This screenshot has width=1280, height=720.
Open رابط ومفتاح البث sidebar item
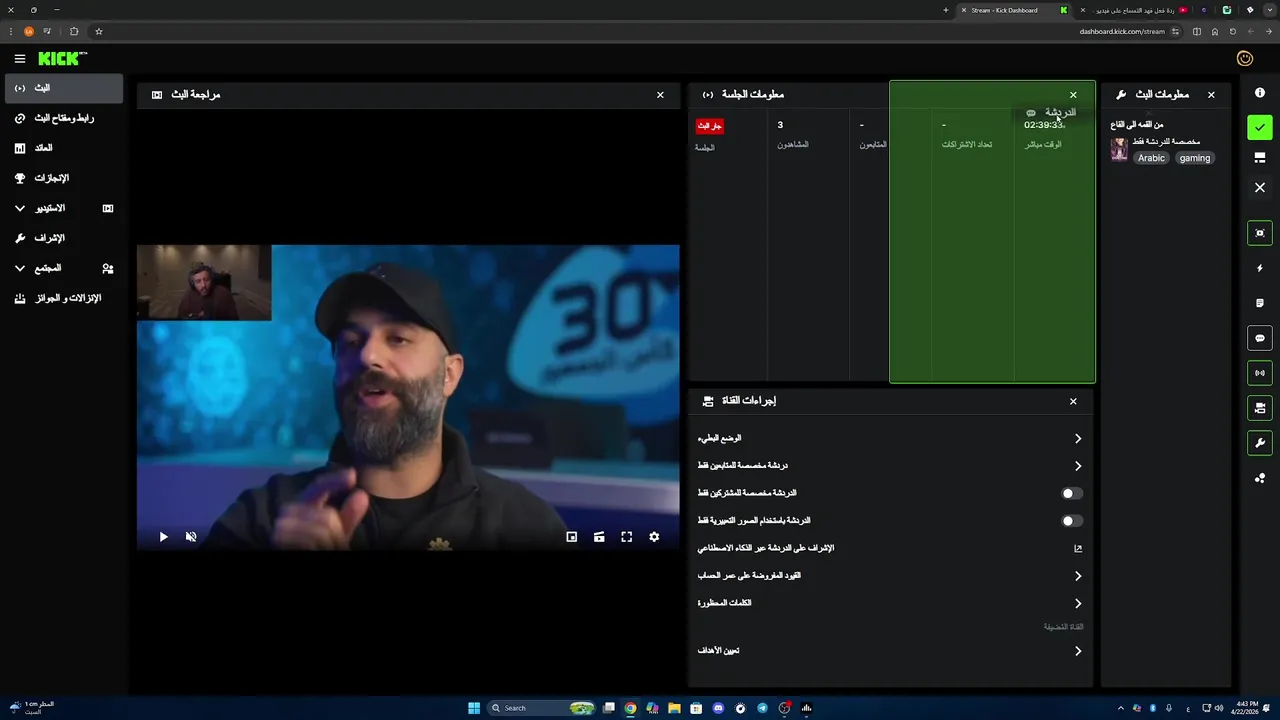click(64, 118)
